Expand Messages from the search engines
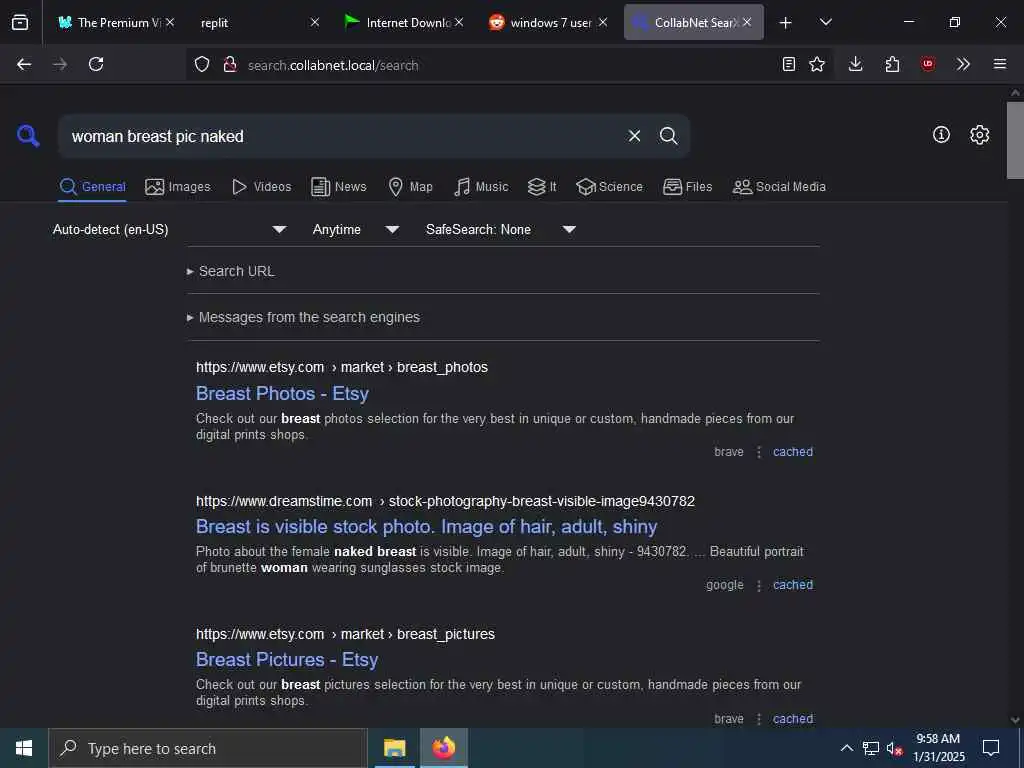 point(303,317)
